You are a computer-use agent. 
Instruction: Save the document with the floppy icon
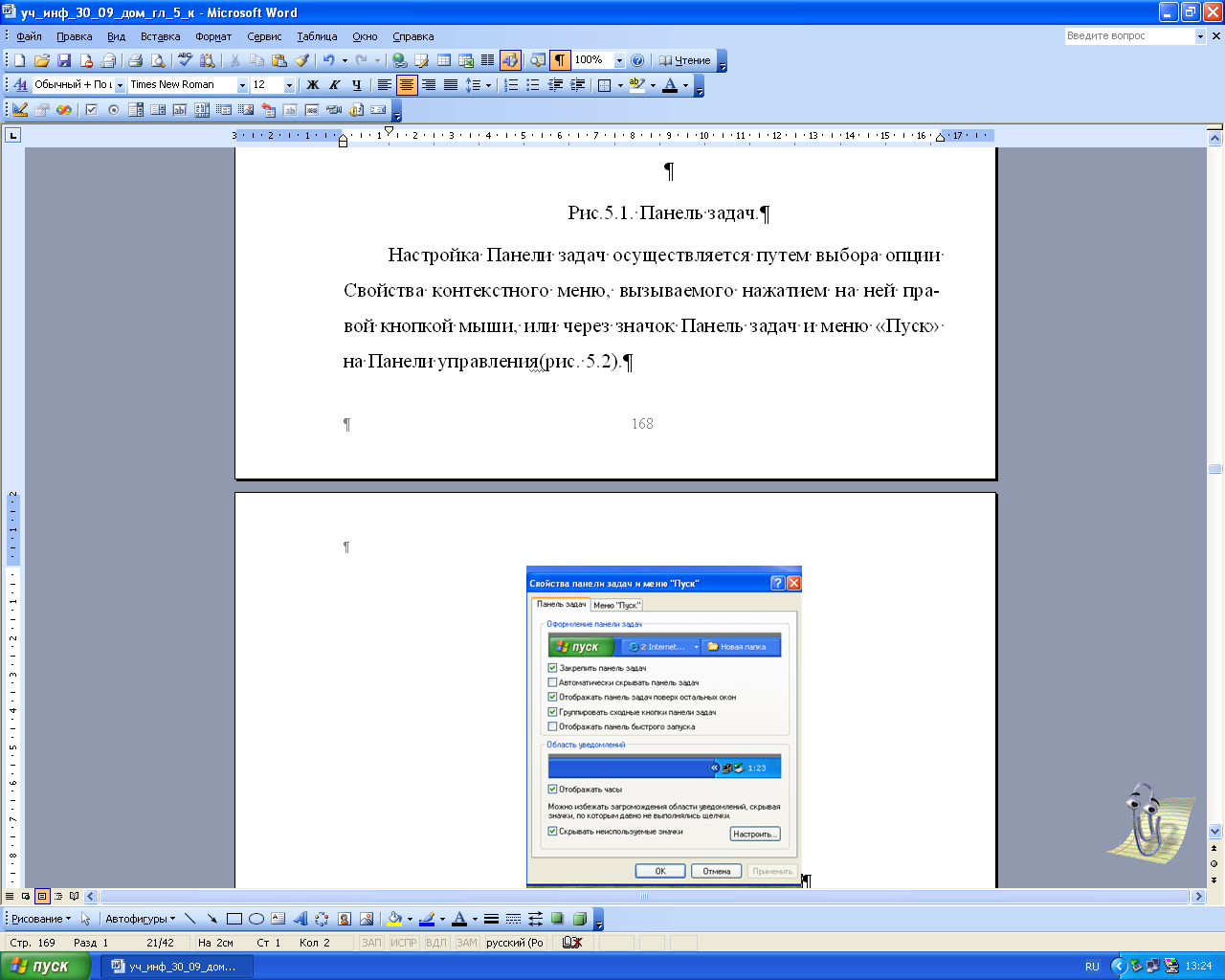tap(64, 60)
